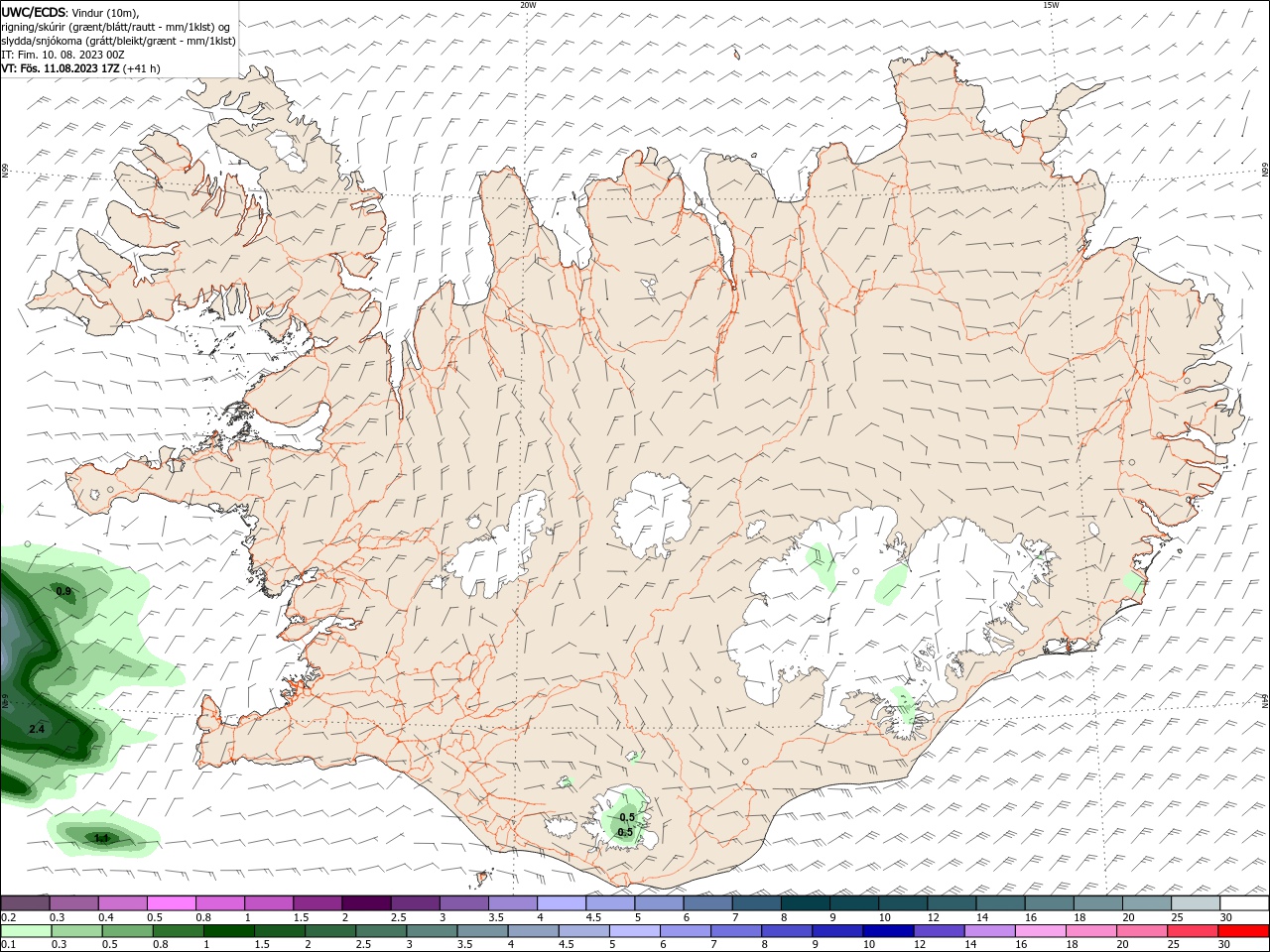Select upper legend swatch labeled 18
This screenshot has width=1270, height=952.
click(x=1096, y=903)
